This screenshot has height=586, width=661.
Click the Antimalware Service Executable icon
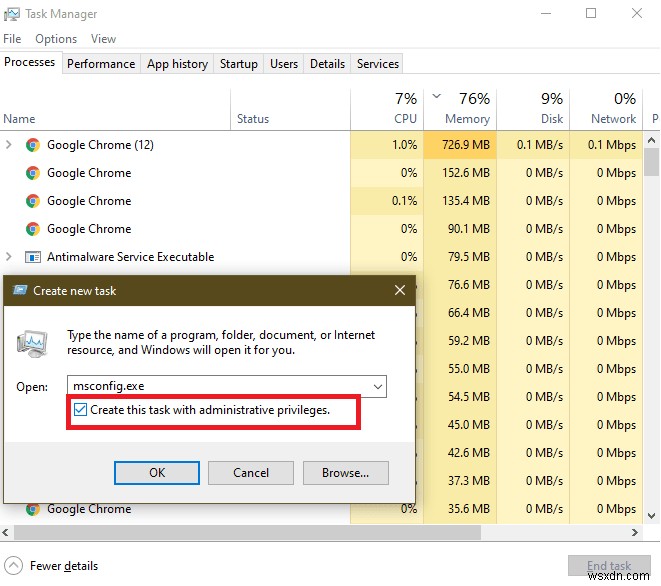(33, 257)
